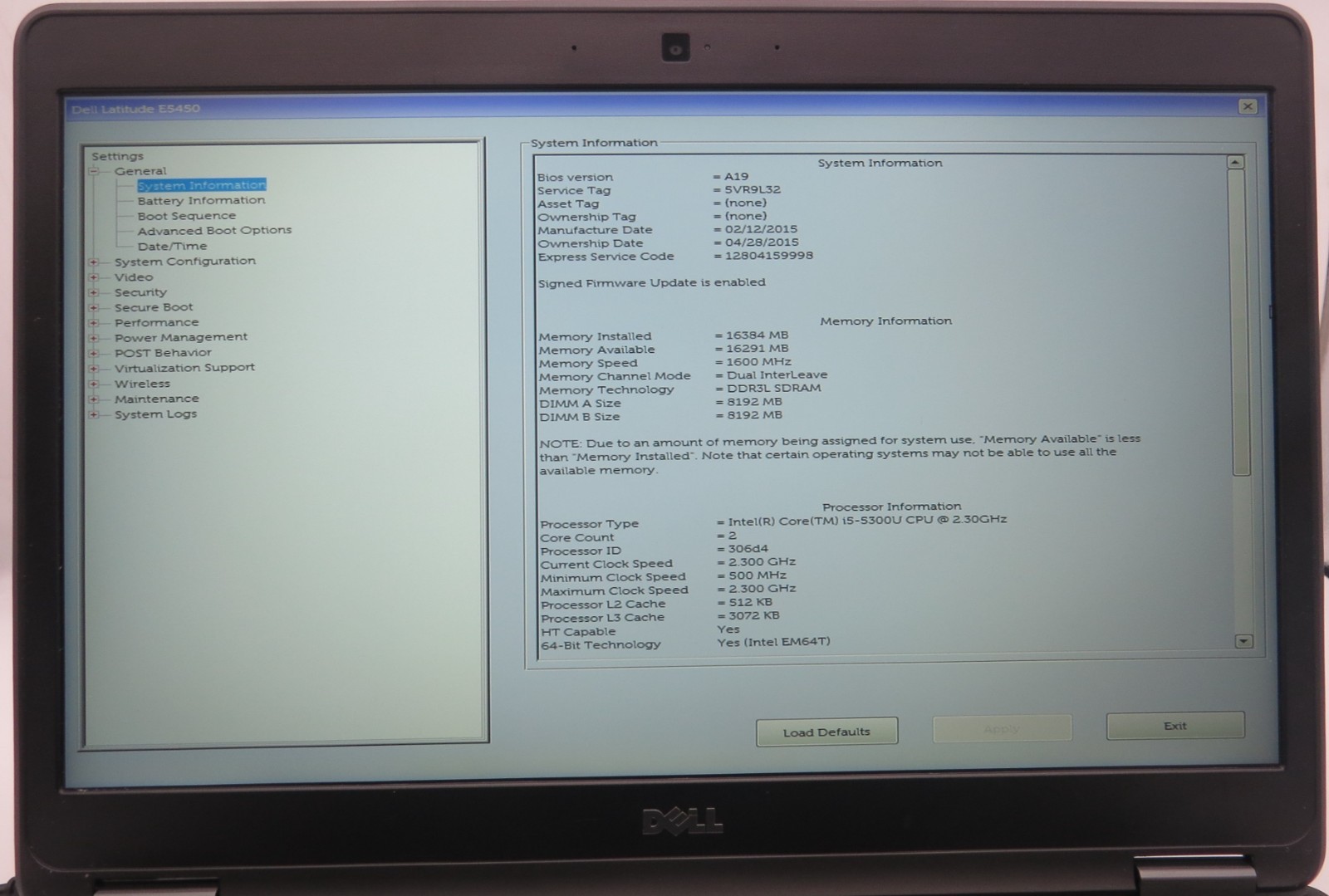This screenshot has width=1329, height=896.
Task: Click the service tag value 5VR9L32
Action: [753, 189]
